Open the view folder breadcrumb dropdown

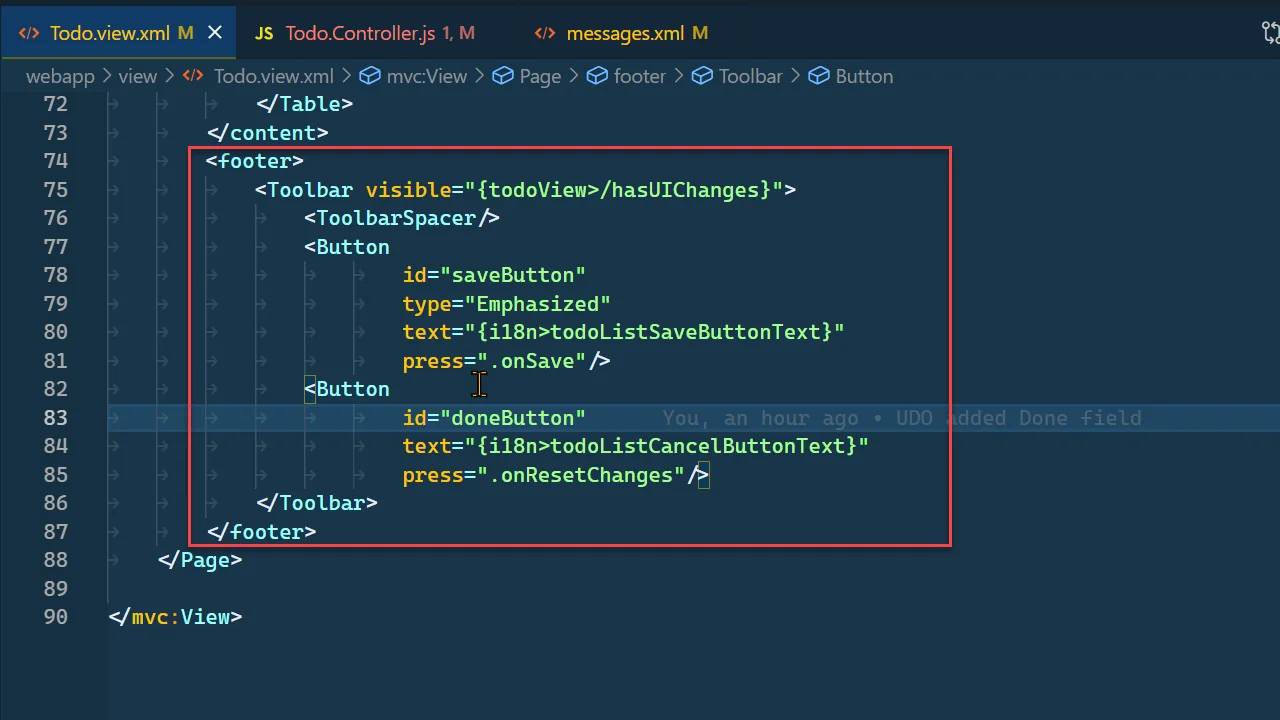pos(137,76)
